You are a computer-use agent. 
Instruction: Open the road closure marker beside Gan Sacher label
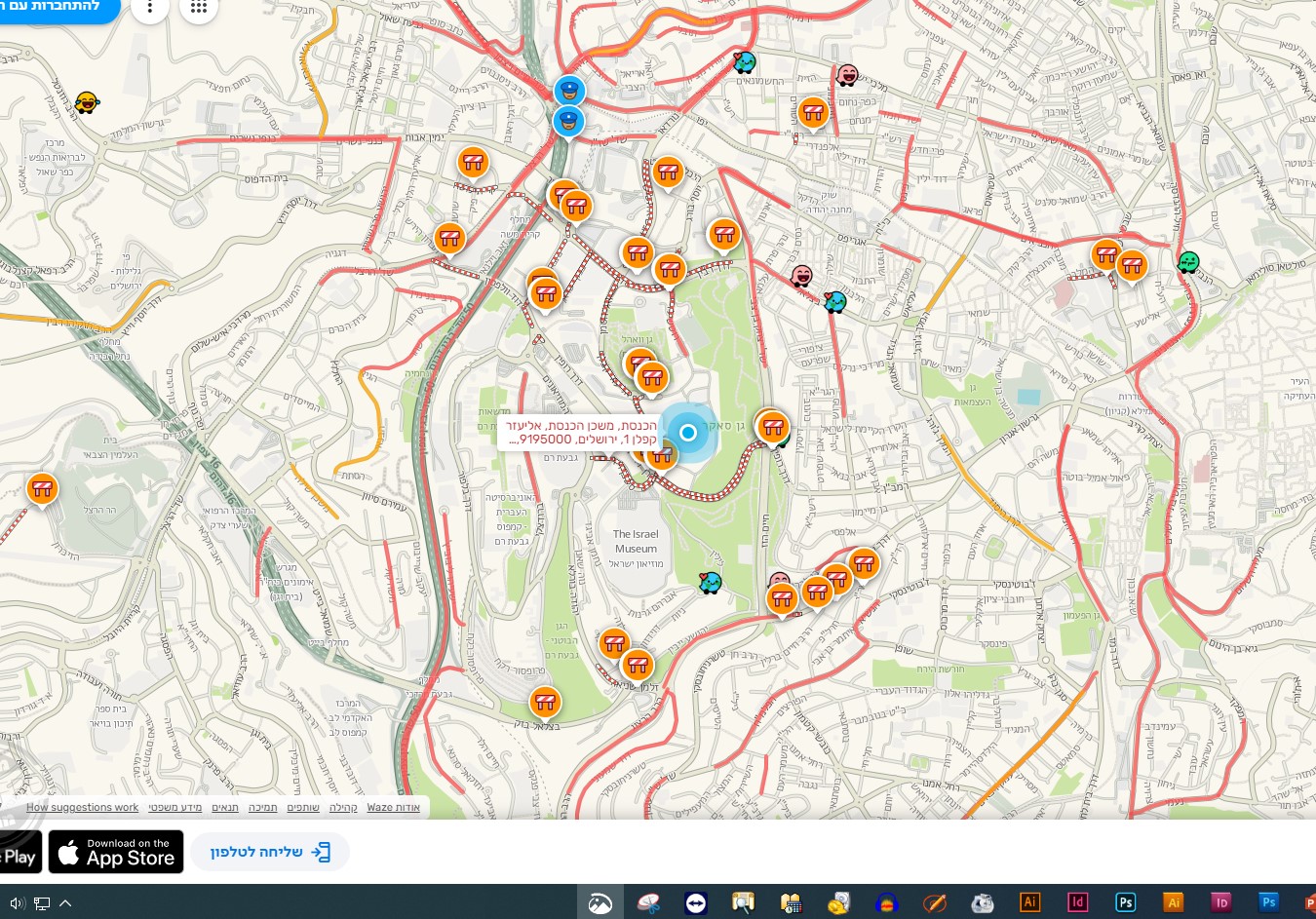tap(772, 427)
